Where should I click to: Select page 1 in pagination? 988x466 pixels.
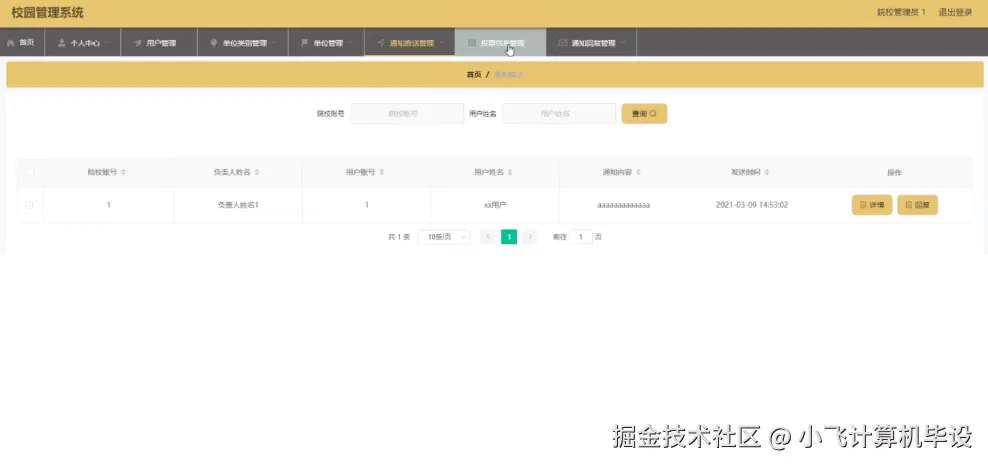(509, 237)
